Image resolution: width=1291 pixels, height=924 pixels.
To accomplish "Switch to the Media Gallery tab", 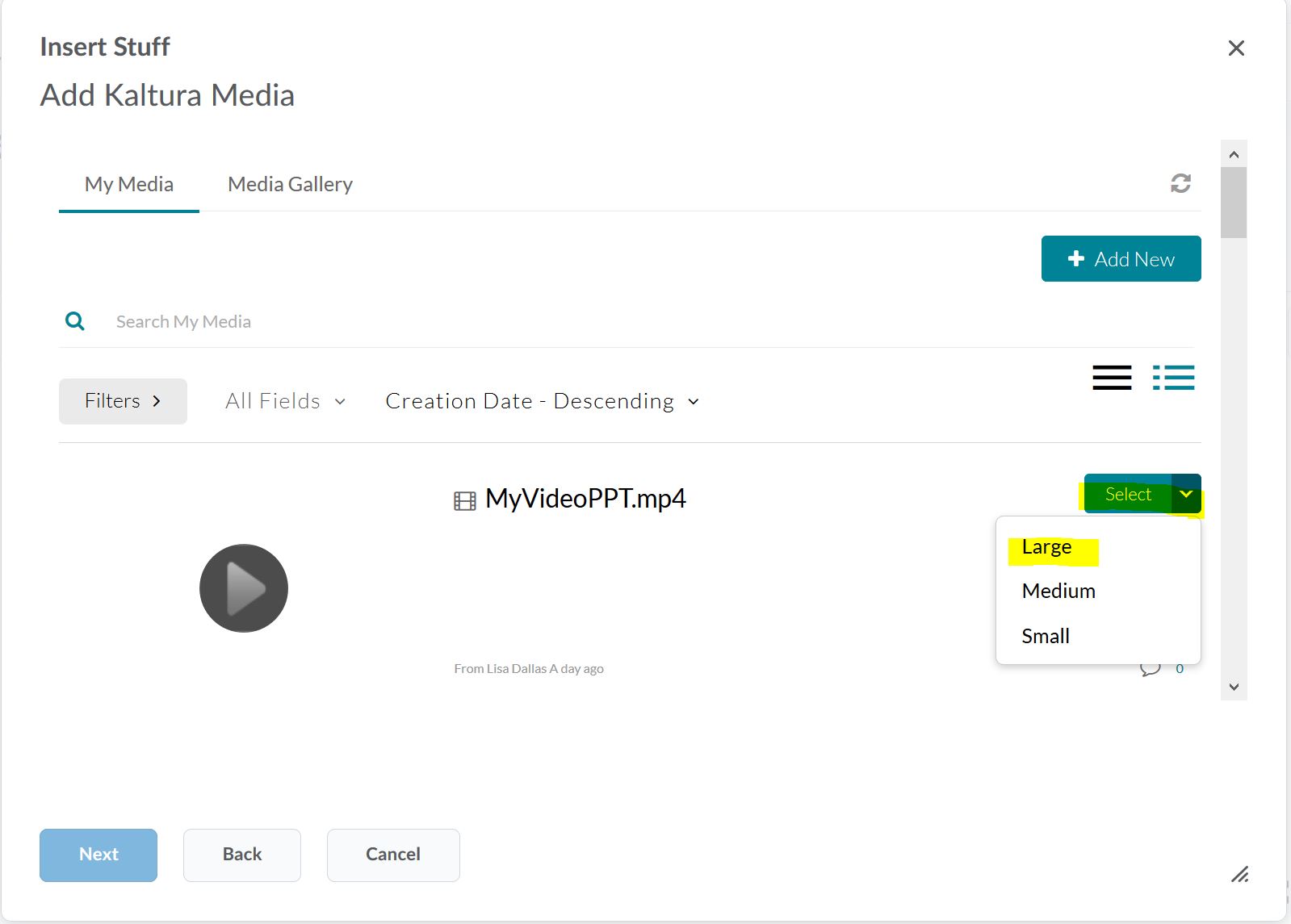I will pyautogui.click(x=290, y=184).
